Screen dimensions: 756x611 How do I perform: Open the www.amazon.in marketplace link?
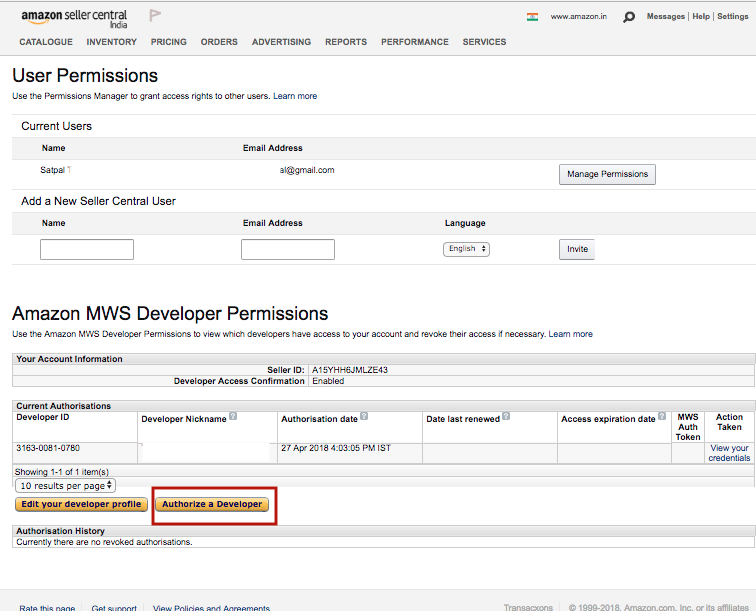pyautogui.click(x=579, y=16)
